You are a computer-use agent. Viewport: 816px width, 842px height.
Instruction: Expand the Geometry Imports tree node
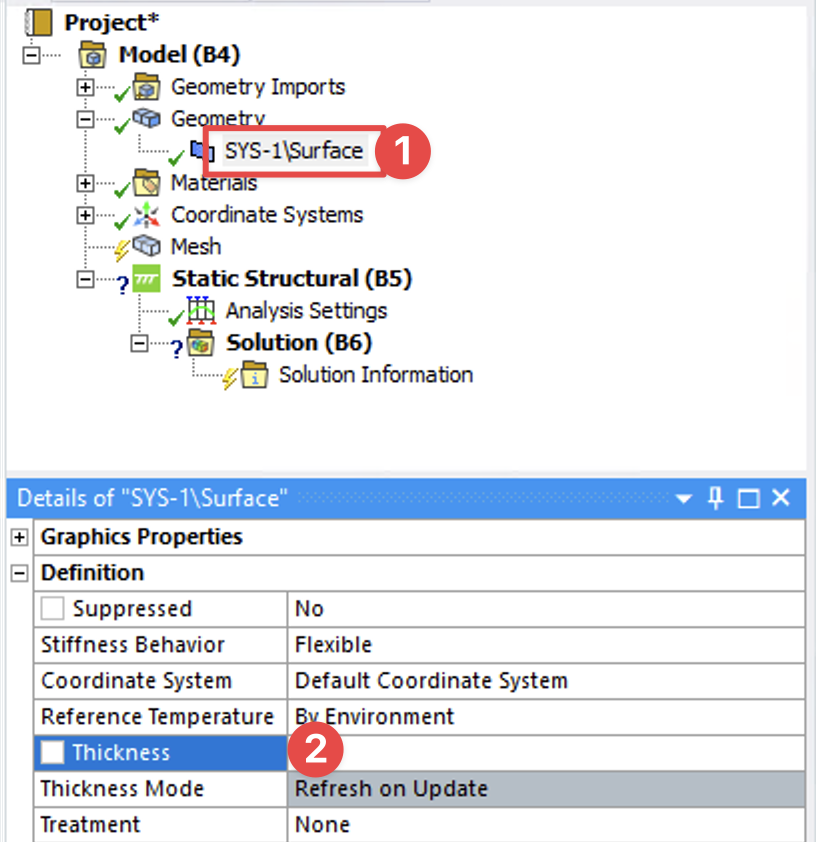85,87
